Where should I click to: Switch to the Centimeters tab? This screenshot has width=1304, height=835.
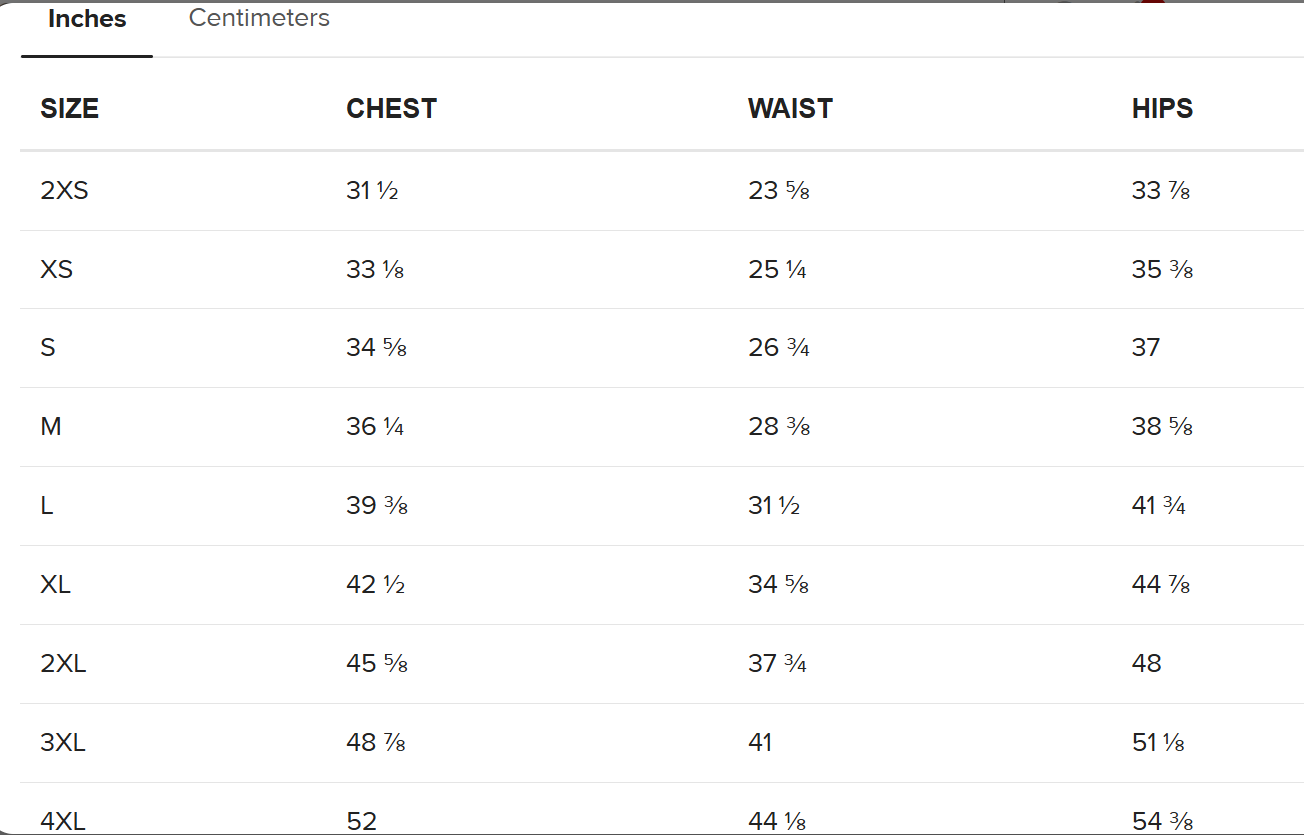pyautogui.click(x=259, y=18)
